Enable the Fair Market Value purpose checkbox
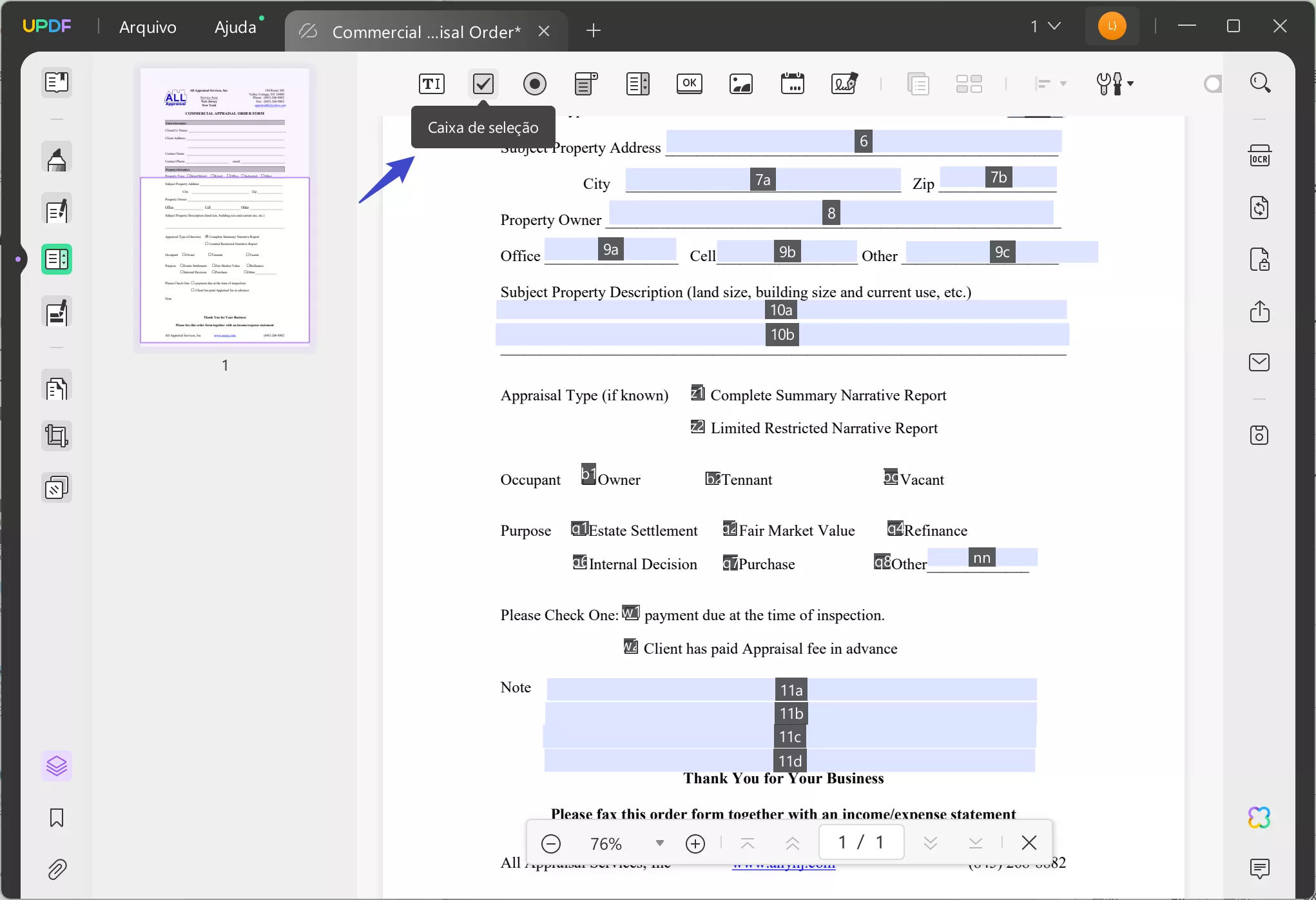The width and height of the screenshot is (1316, 900). pos(730,527)
